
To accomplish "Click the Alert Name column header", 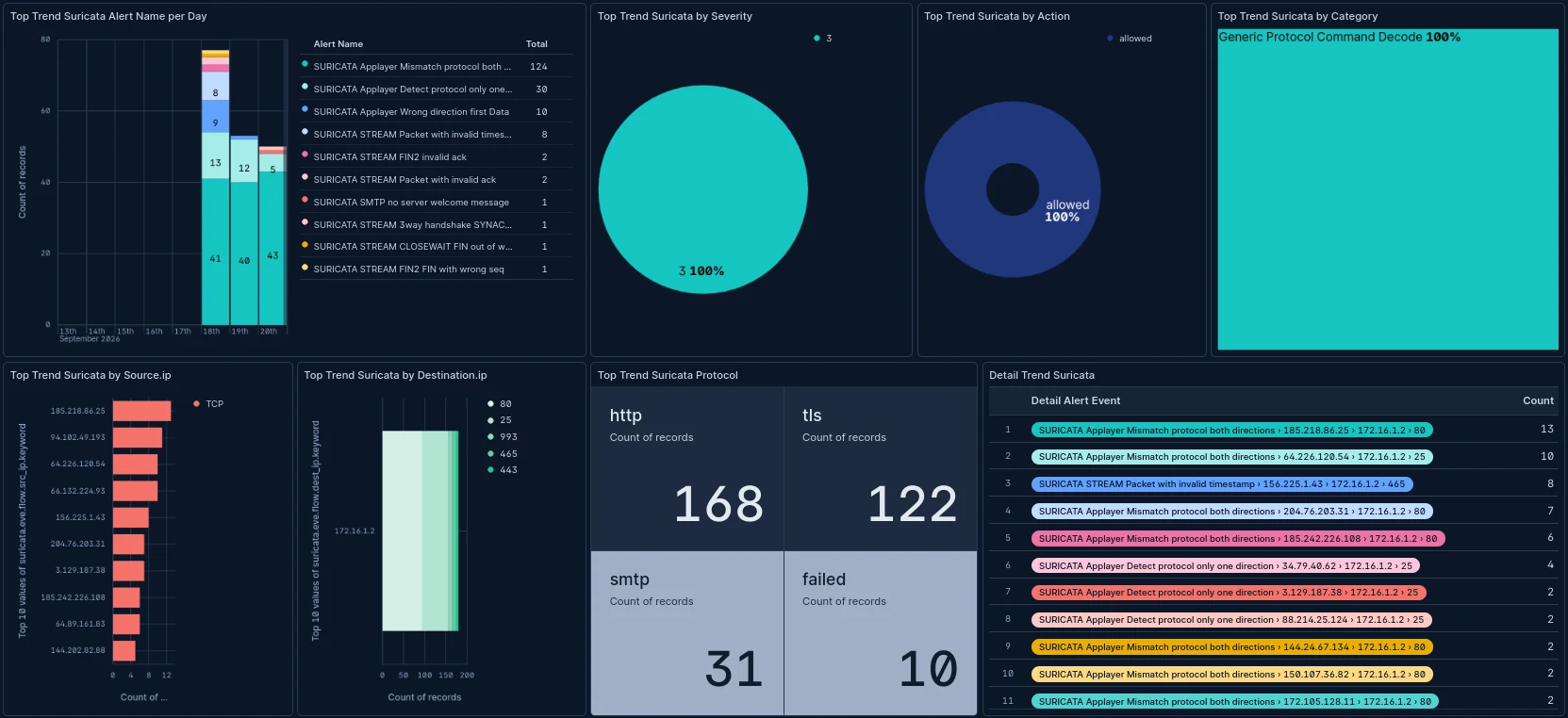I will [x=338, y=44].
